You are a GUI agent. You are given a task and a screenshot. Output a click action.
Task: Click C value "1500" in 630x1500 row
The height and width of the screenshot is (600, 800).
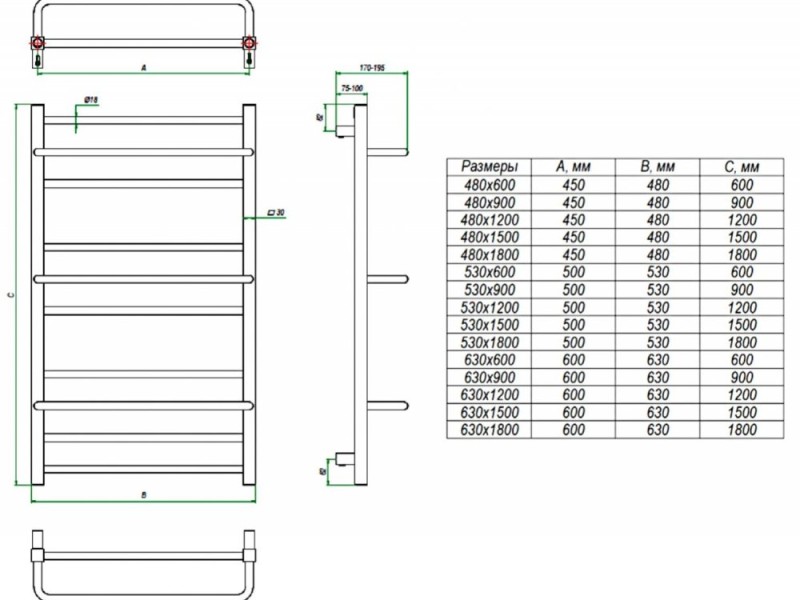click(x=741, y=412)
